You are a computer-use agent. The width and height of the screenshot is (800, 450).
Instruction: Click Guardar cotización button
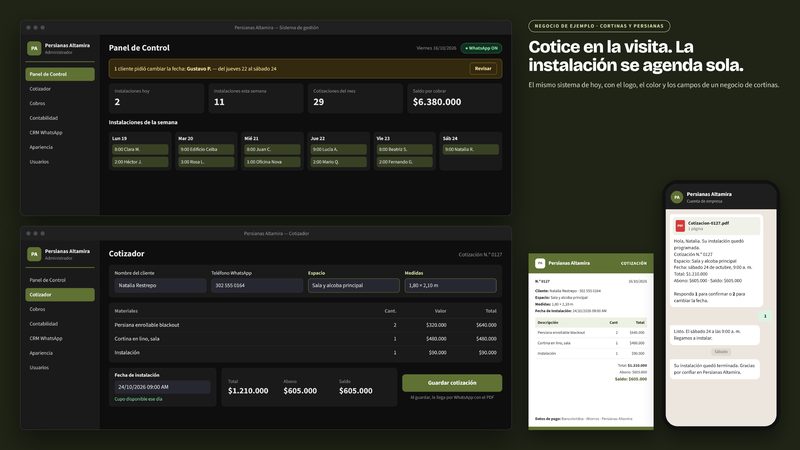(452, 383)
